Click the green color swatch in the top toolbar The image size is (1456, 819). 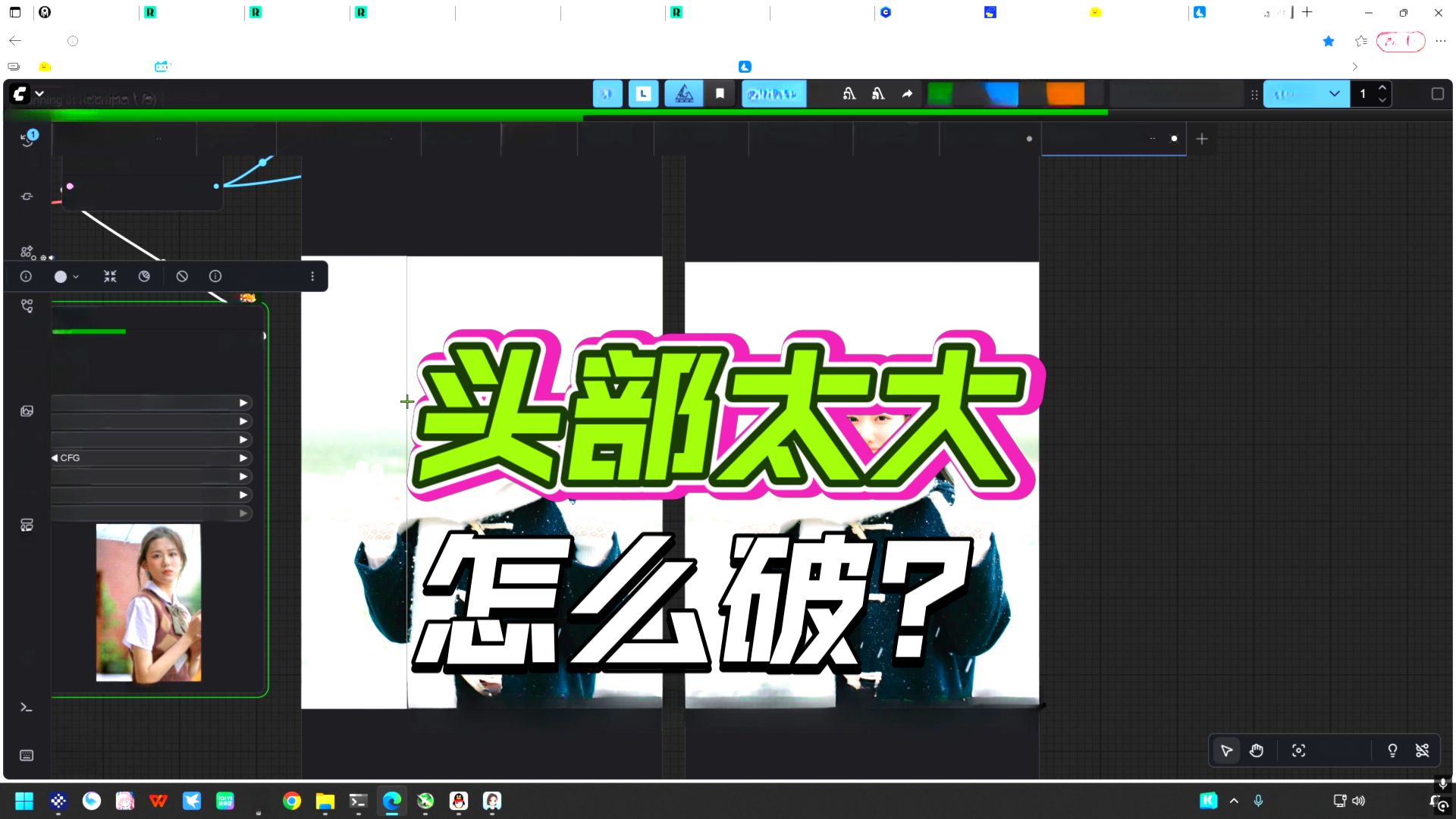[941, 93]
